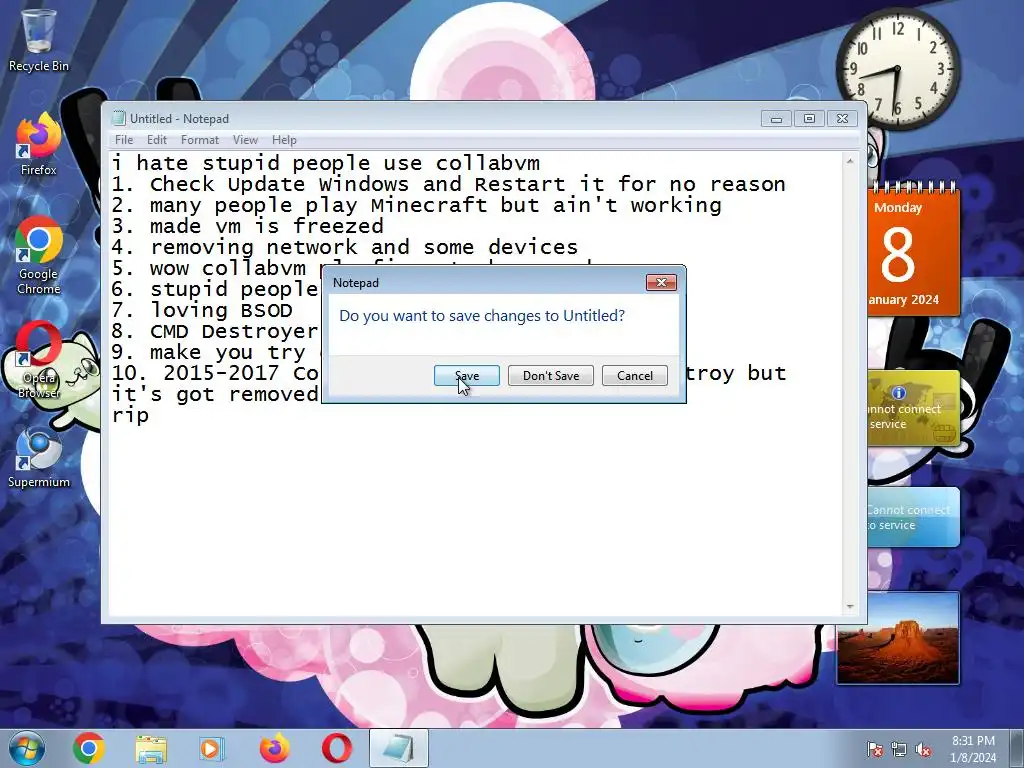
Task: Click the muted volume tray icon
Action: (x=923, y=749)
